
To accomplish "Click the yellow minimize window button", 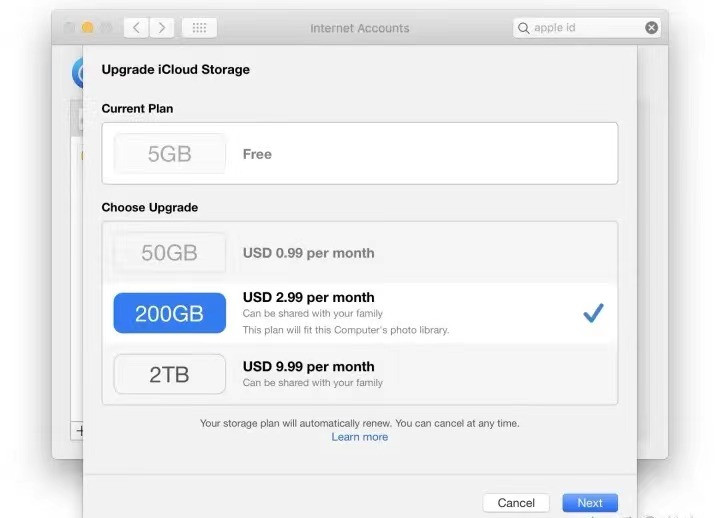I will click(x=87, y=28).
